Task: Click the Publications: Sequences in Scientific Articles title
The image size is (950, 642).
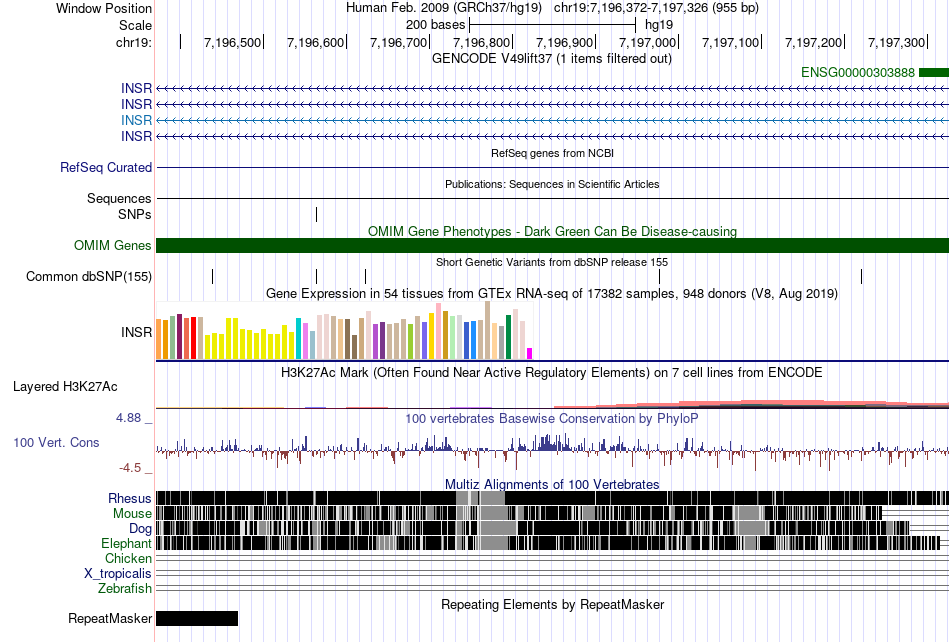Action: (x=552, y=184)
